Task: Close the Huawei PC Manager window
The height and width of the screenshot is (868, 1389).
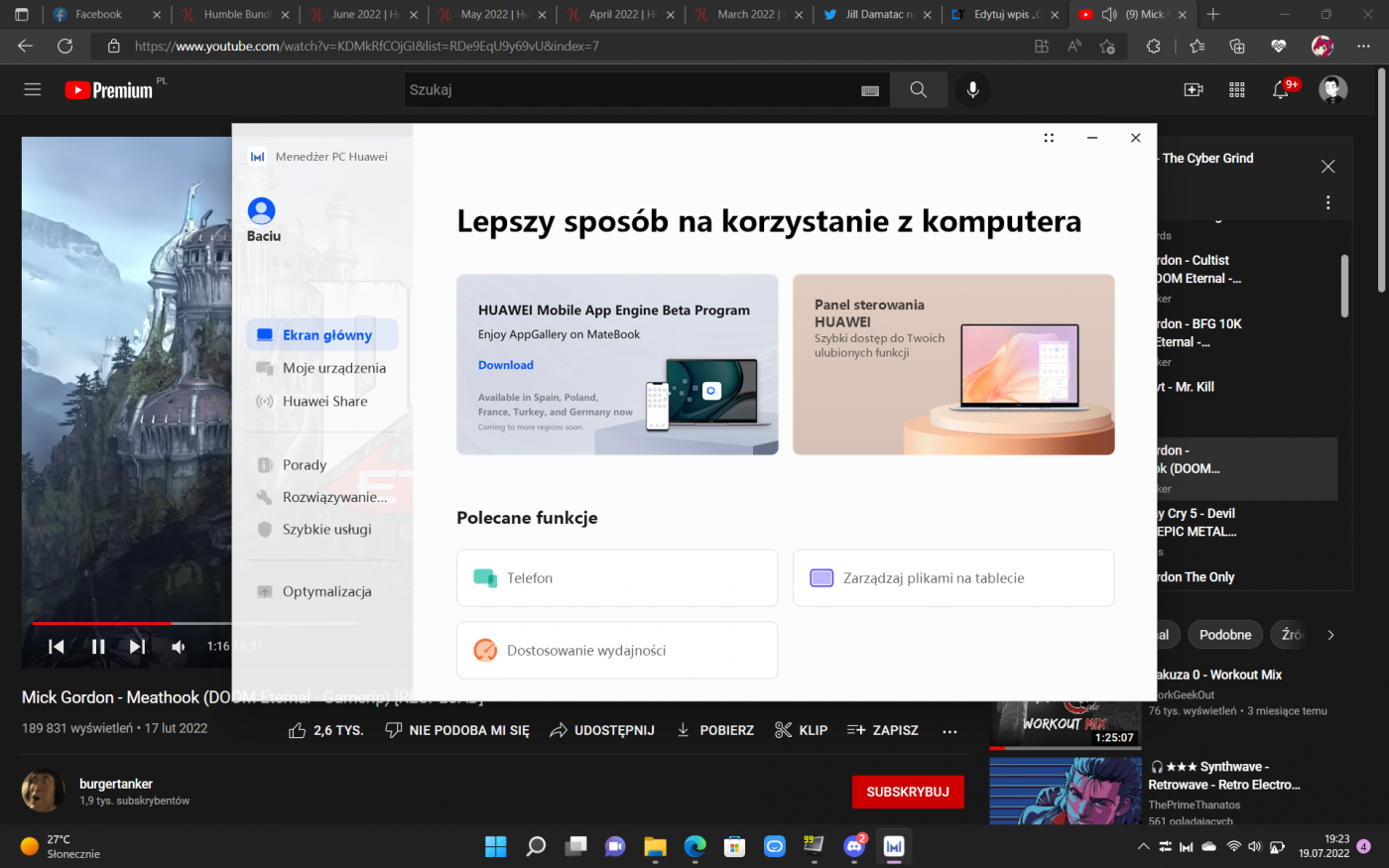Action: (1136, 138)
